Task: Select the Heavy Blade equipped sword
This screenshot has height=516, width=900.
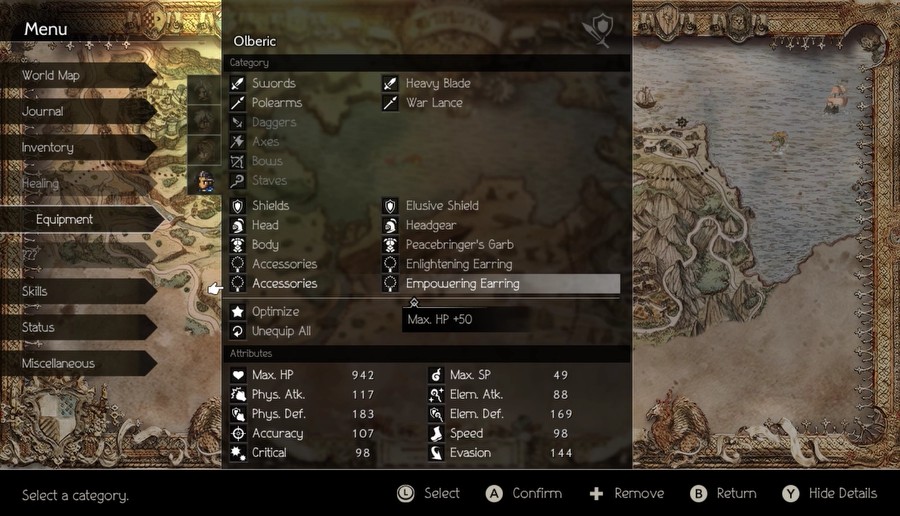Action: pos(437,83)
